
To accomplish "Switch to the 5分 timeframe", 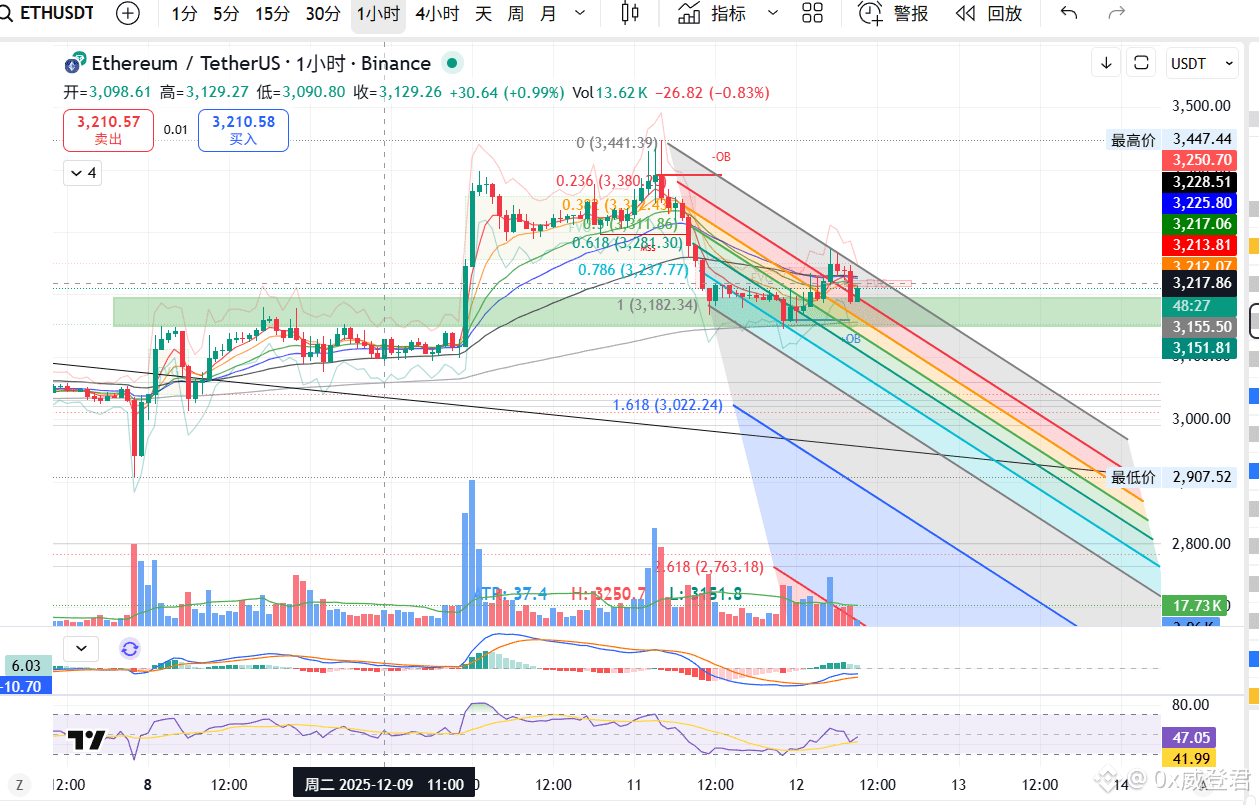I will (226, 13).
